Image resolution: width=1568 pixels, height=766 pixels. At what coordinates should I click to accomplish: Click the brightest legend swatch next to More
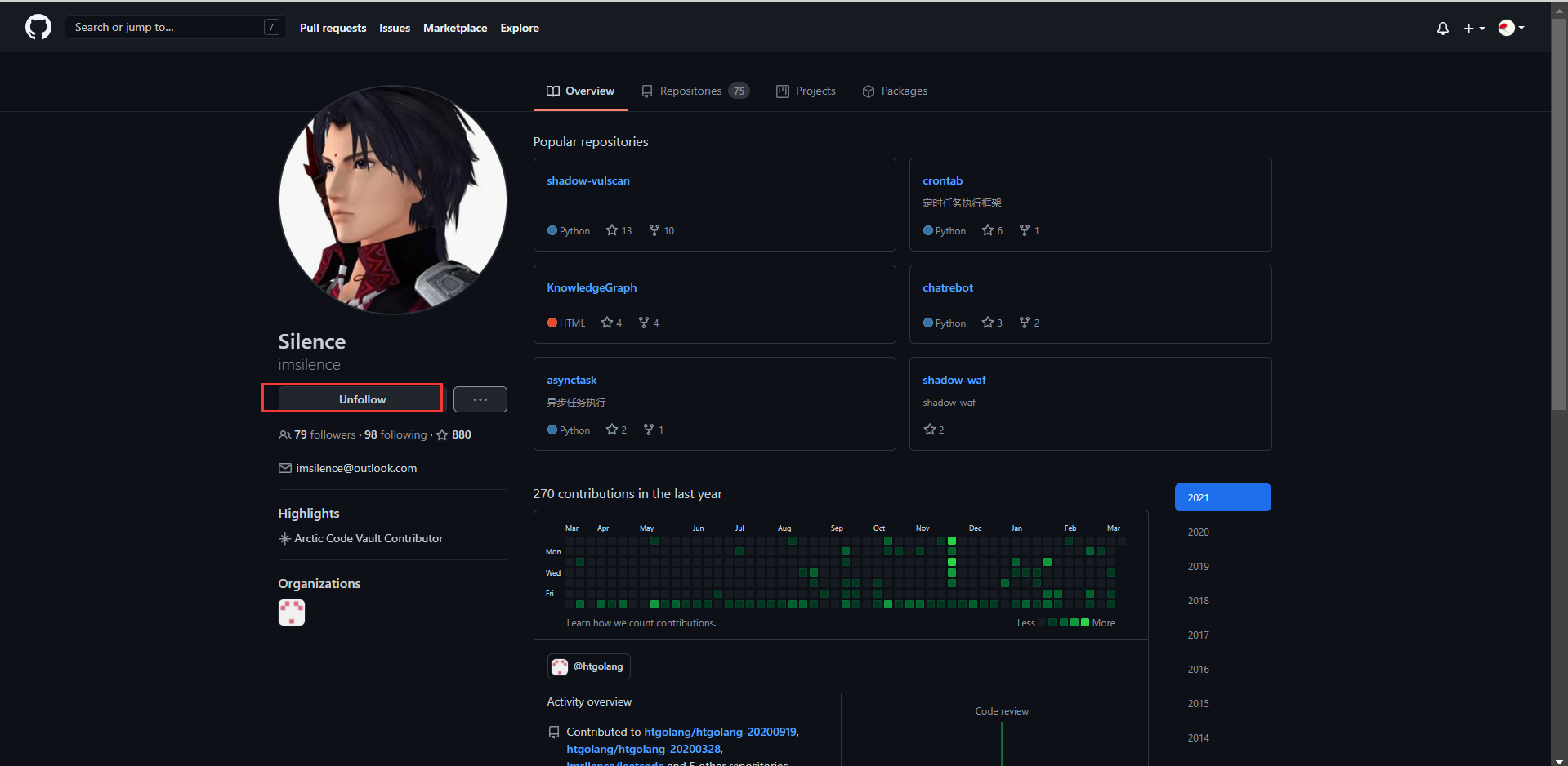coord(1085,622)
